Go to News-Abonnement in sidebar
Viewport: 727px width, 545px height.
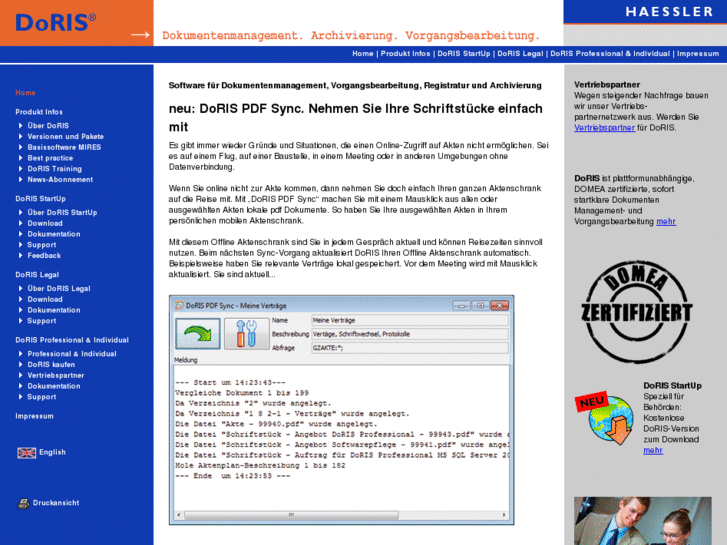pos(60,180)
